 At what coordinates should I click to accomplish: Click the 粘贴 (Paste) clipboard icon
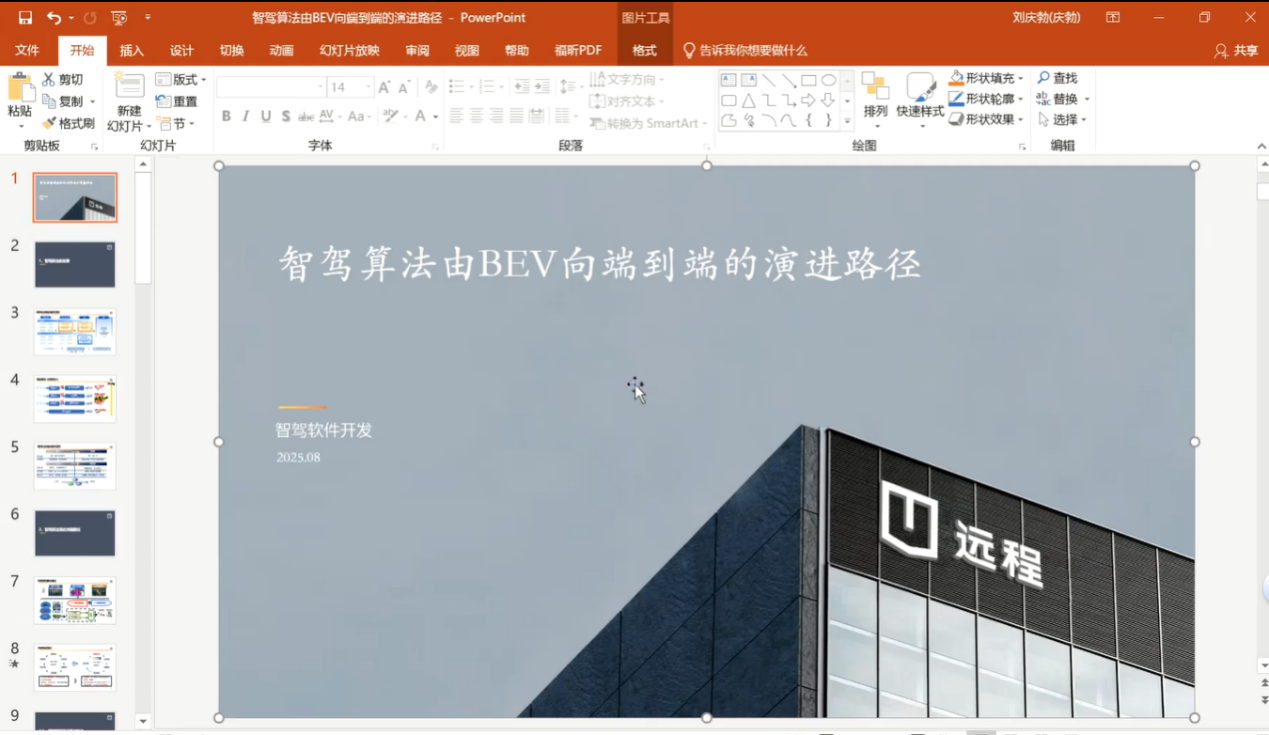click(20, 88)
